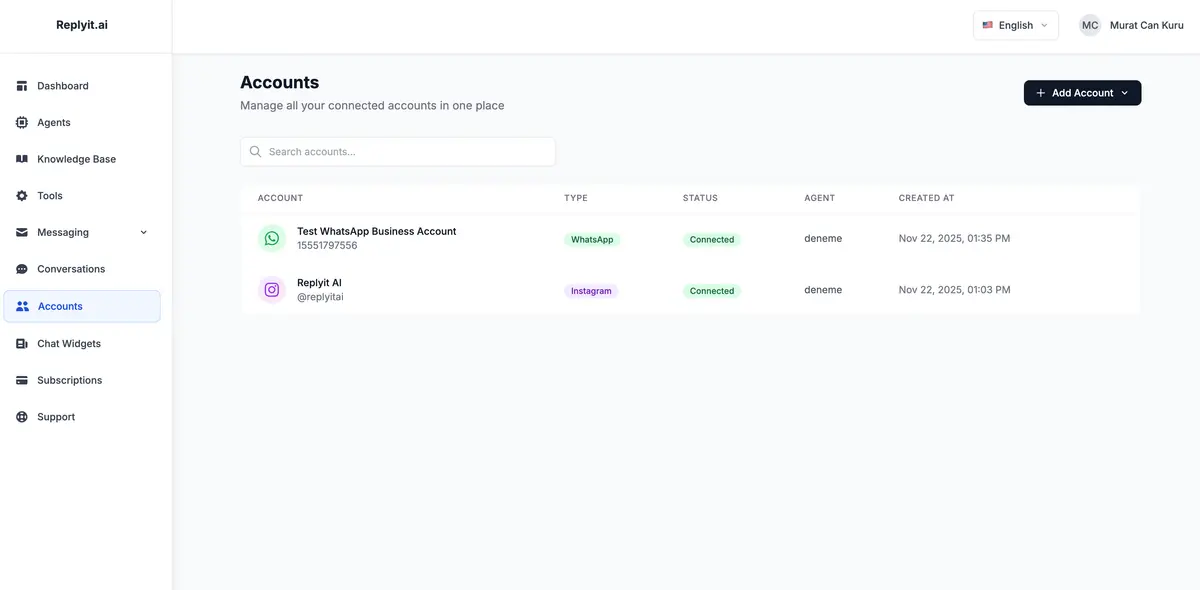Select the Tools gear icon
This screenshot has width=1200, height=590.
coord(21,195)
